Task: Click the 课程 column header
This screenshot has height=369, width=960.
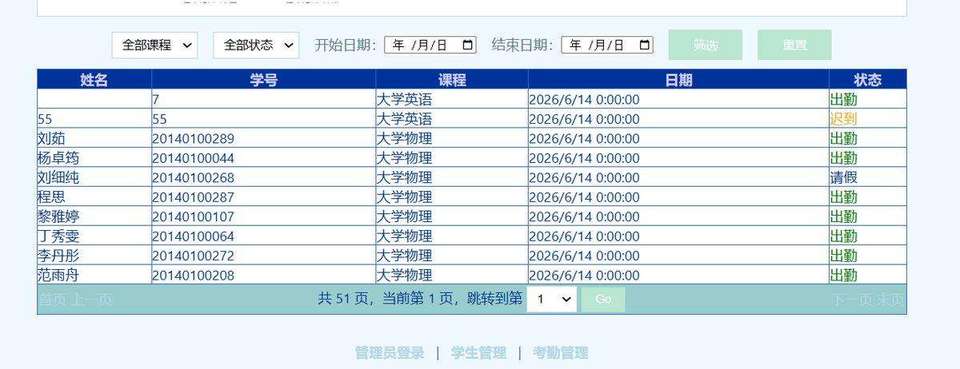Action: pyautogui.click(x=452, y=80)
